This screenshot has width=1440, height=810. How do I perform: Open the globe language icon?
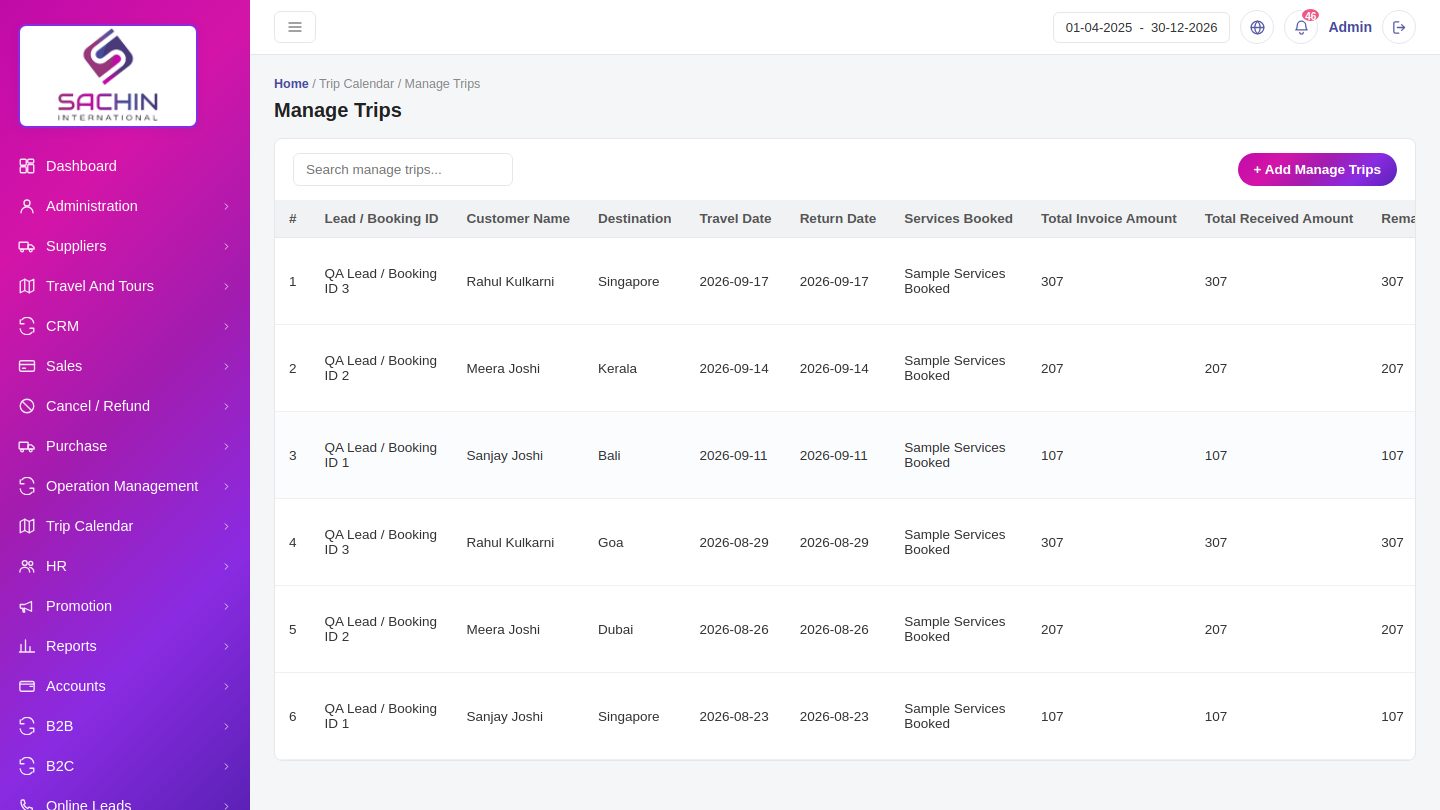point(1257,27)
